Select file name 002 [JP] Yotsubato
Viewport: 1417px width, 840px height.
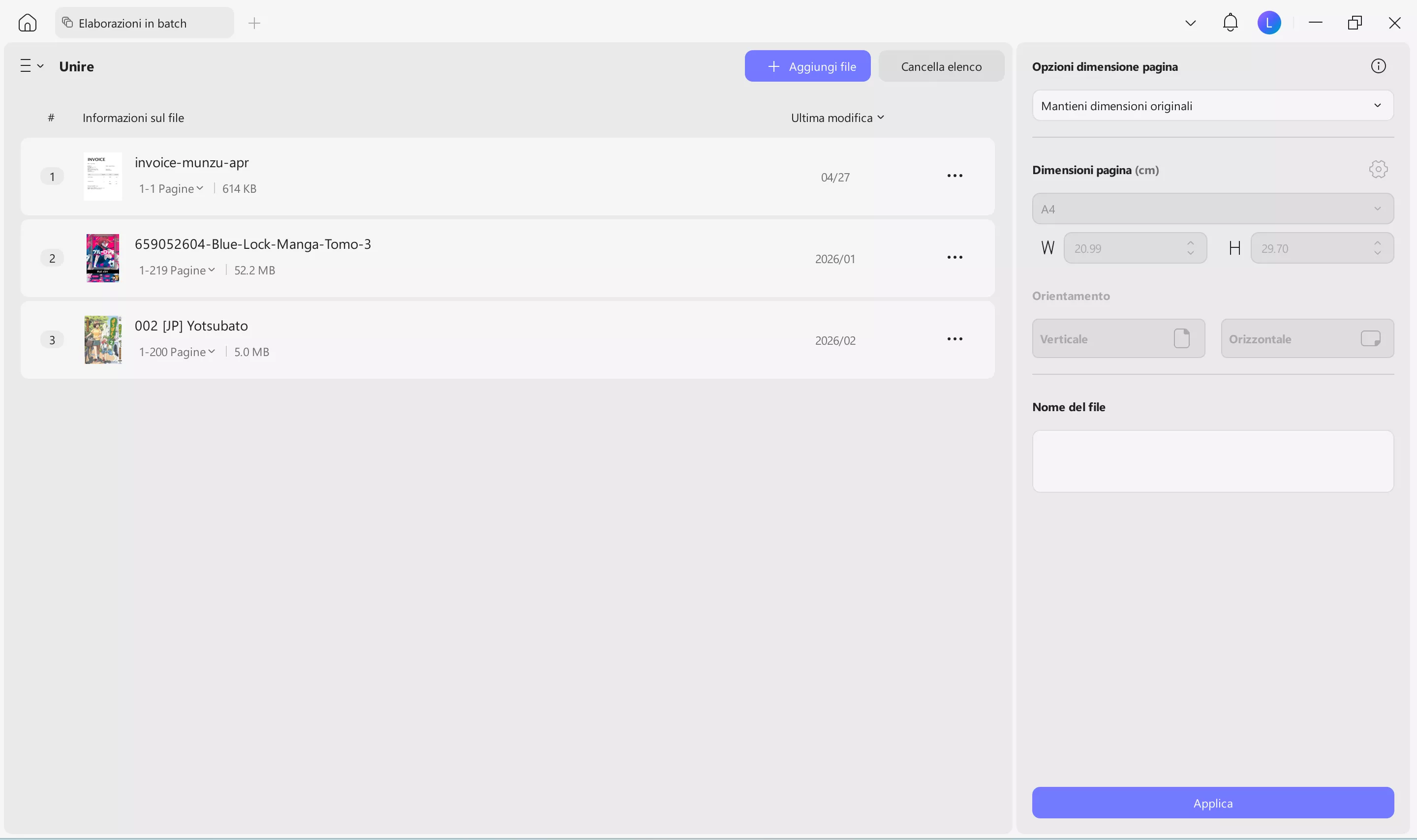[191, 326]
